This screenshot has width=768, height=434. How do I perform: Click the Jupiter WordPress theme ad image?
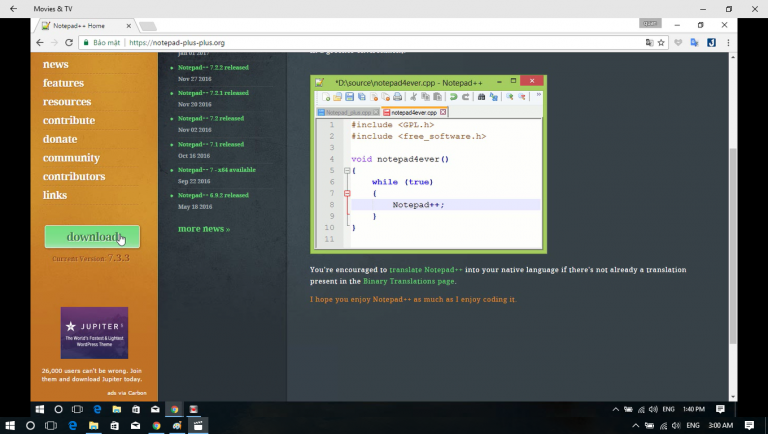[x=95, y=333]
